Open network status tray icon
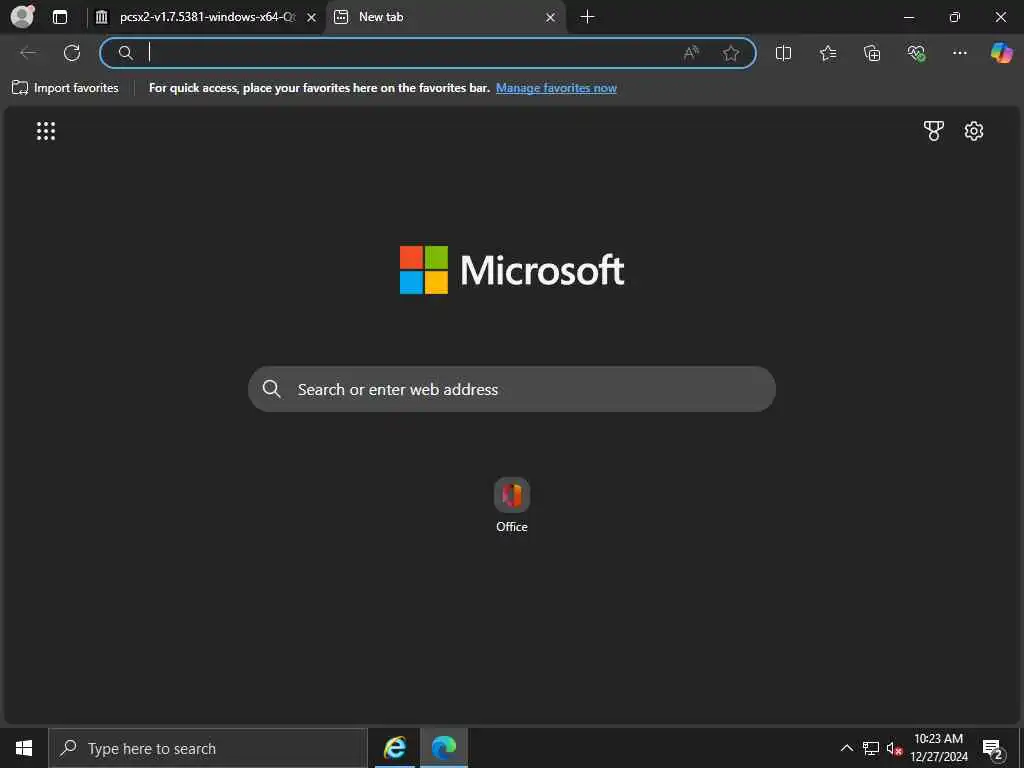 pos(871,748)
